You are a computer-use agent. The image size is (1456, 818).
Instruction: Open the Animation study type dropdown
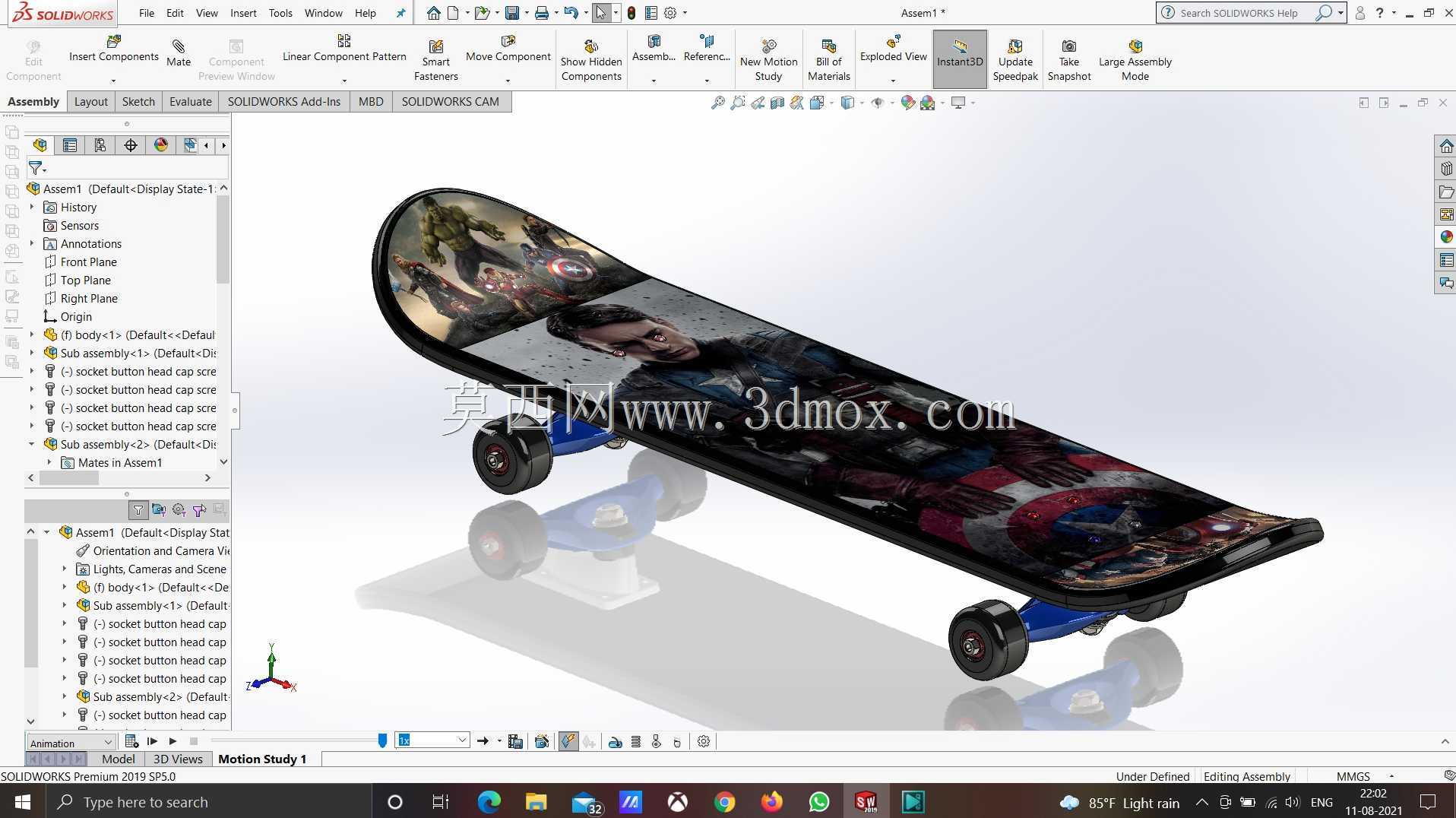(71, 743)
